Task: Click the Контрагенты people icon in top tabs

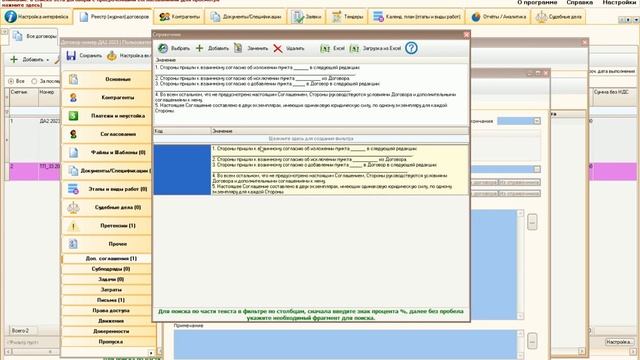Action: pos(164,17)
